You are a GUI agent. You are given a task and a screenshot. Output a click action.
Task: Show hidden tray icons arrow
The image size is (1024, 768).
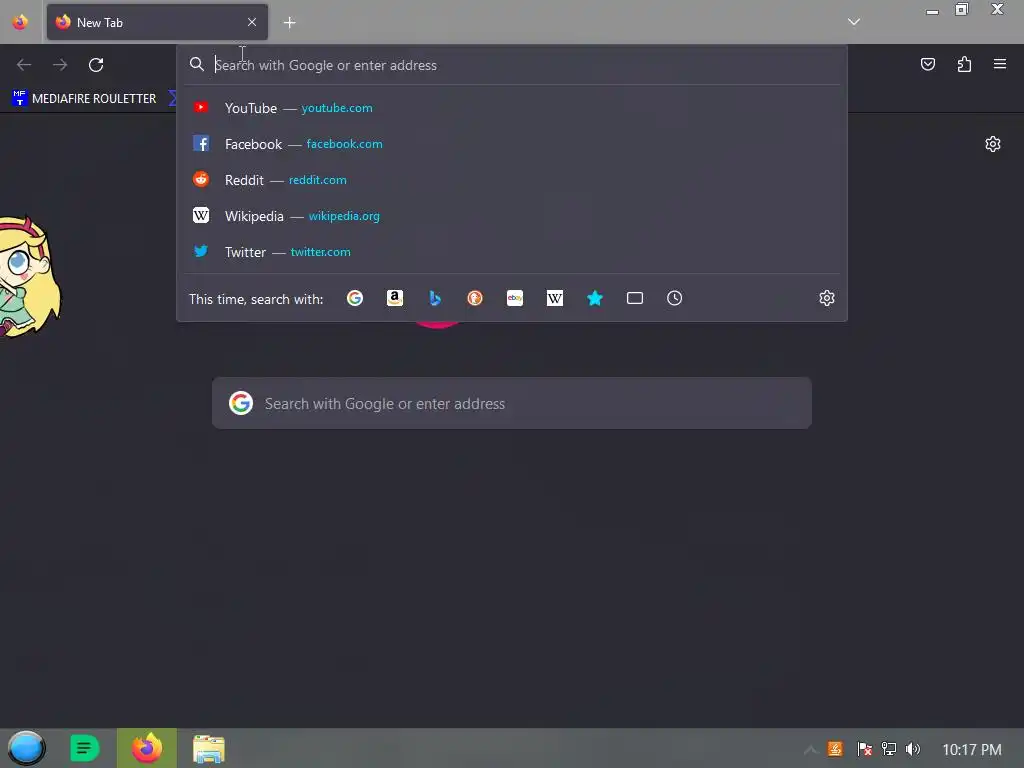[x=810, y=749]
